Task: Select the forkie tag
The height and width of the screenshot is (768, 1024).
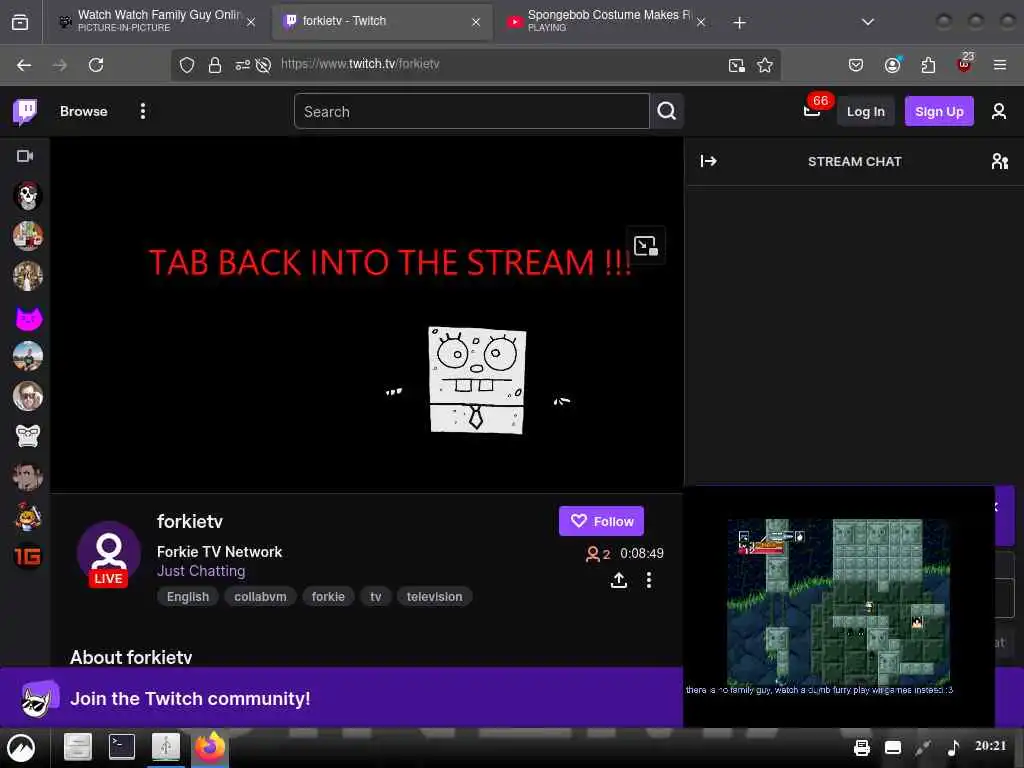Action: click(x=328, y=597)
